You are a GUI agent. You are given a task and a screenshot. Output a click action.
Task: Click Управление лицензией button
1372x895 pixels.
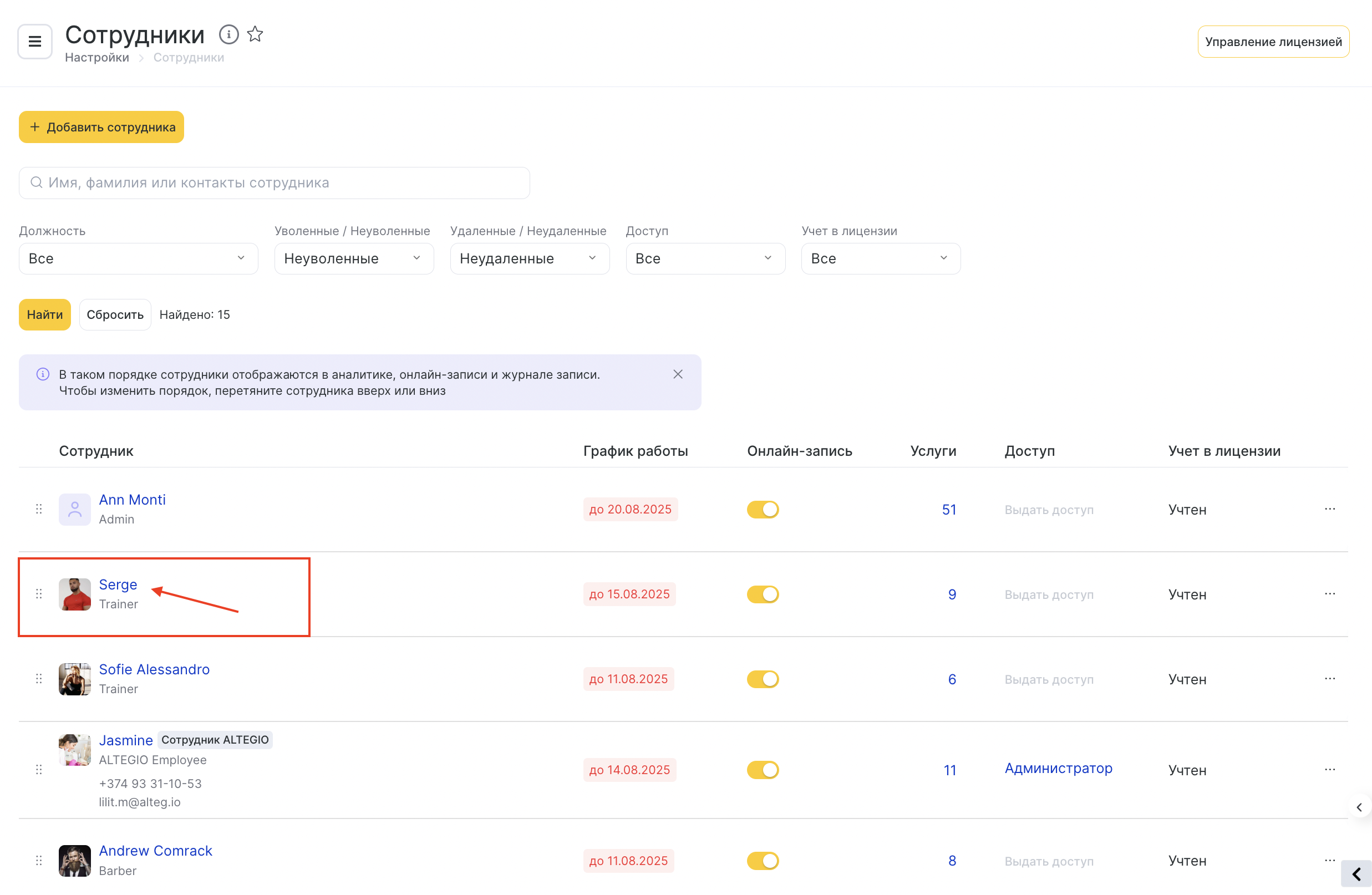point(1273,42)
